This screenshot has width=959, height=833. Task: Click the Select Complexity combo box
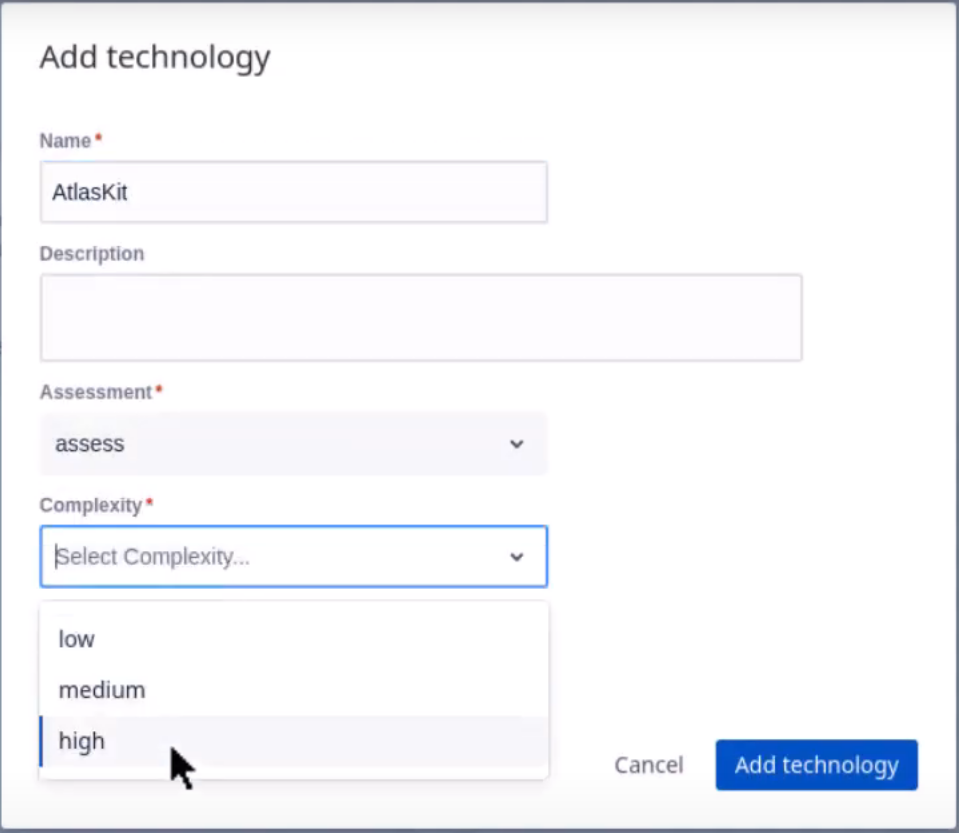(294, 557)
